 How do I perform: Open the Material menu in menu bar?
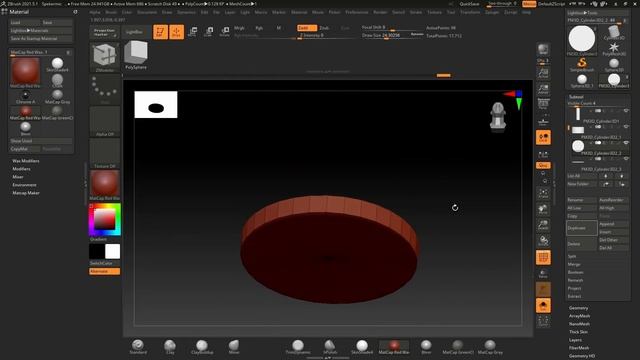[299, 12]
